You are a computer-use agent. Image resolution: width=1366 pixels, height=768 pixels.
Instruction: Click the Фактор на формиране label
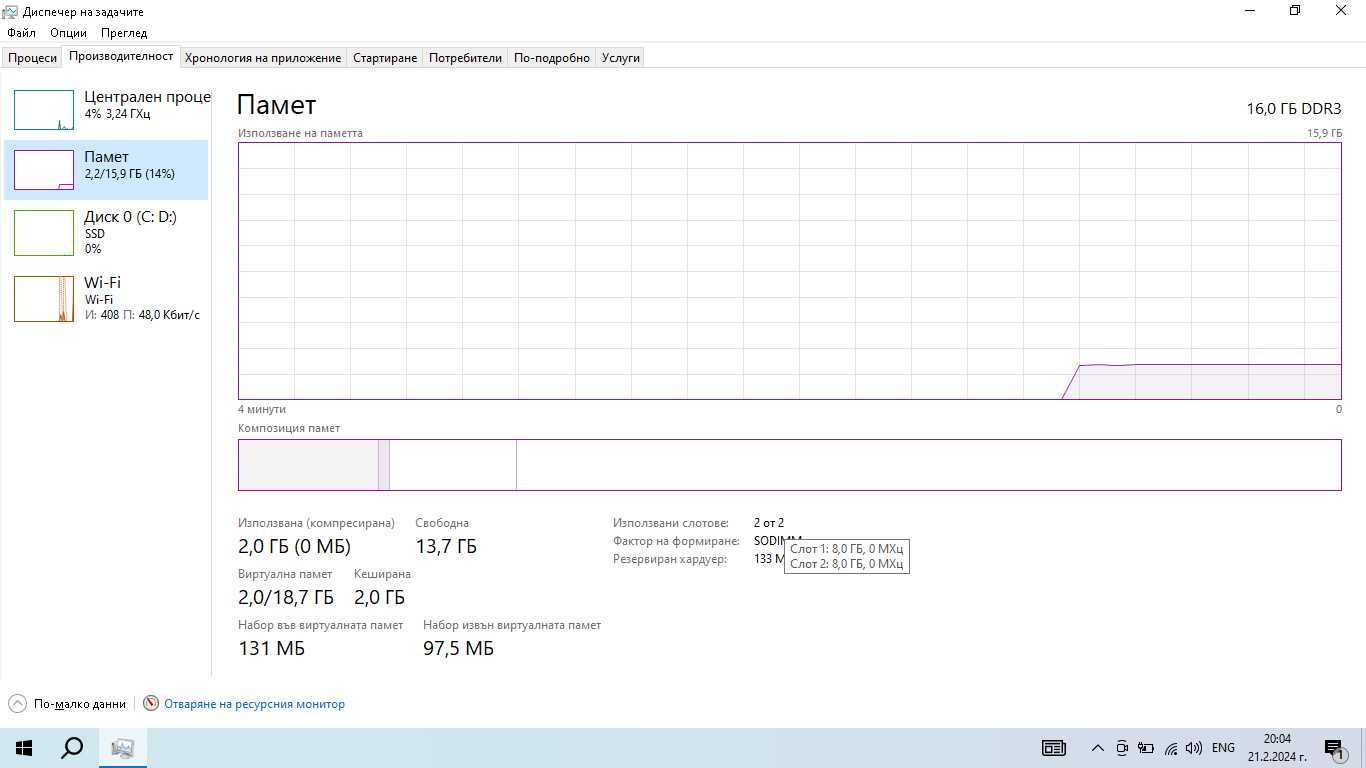(x=676, y=541)
